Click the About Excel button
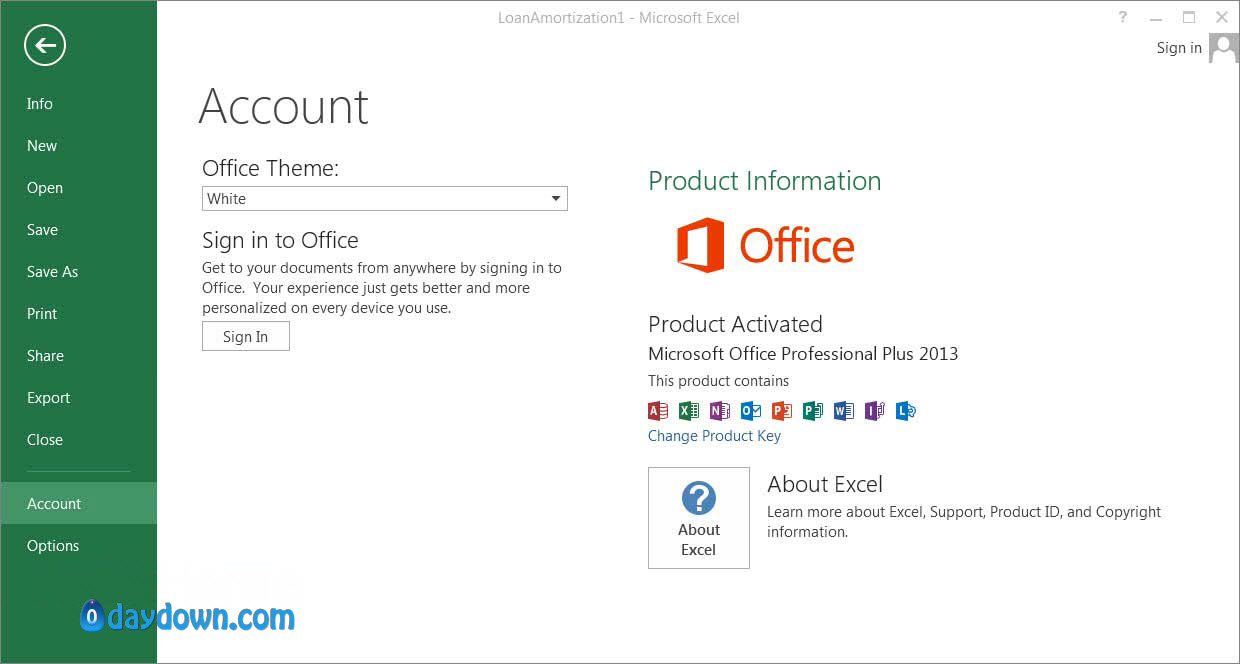 [x=699, y=518]
